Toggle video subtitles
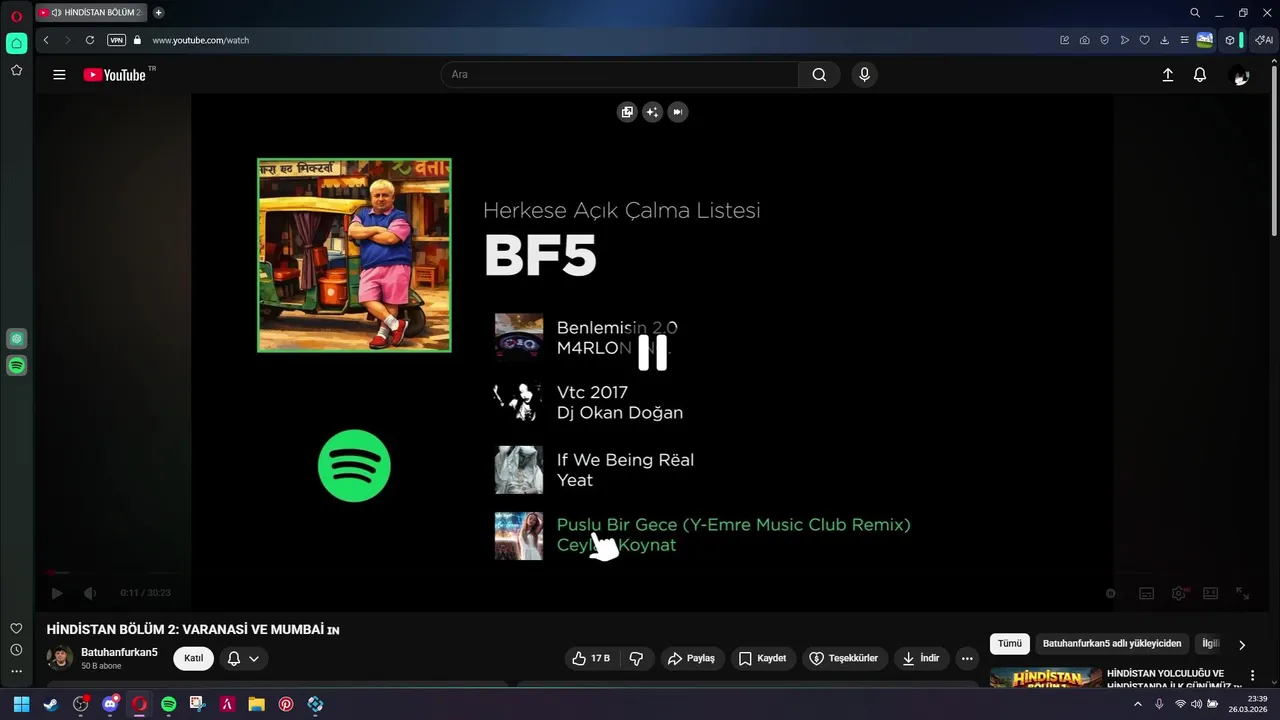Image resolution: width=1280 pixels, height=720 pixels. click(x=1147, y=593)
